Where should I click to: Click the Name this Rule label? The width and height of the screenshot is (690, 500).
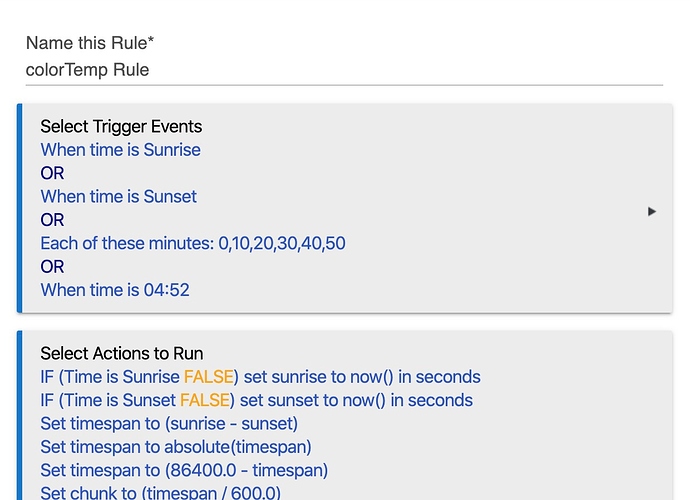[90, 43]
